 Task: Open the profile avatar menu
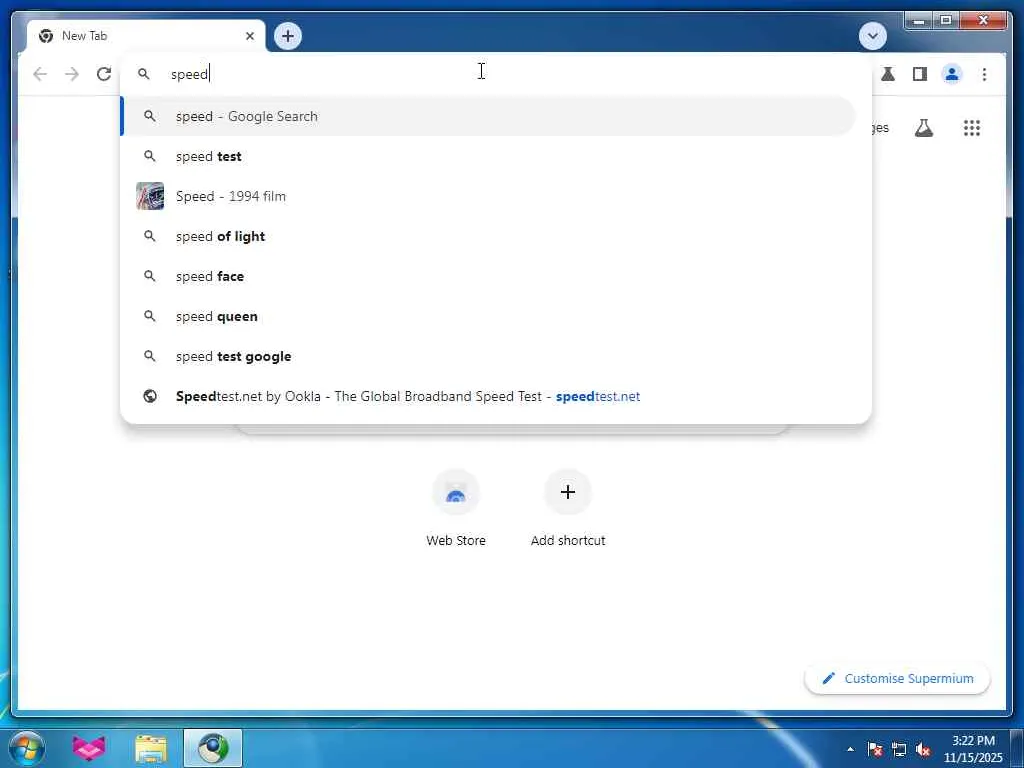(952, 74)
